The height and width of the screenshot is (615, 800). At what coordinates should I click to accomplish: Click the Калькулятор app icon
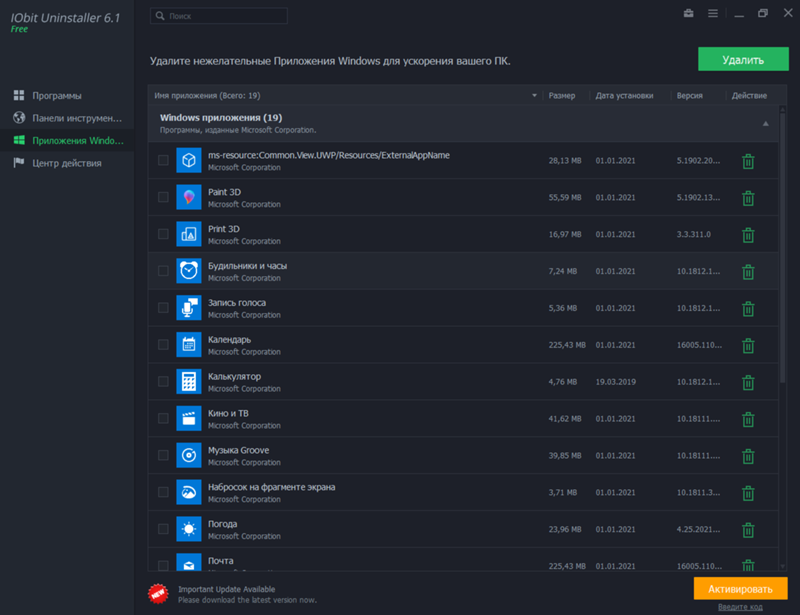coord(189,381)
